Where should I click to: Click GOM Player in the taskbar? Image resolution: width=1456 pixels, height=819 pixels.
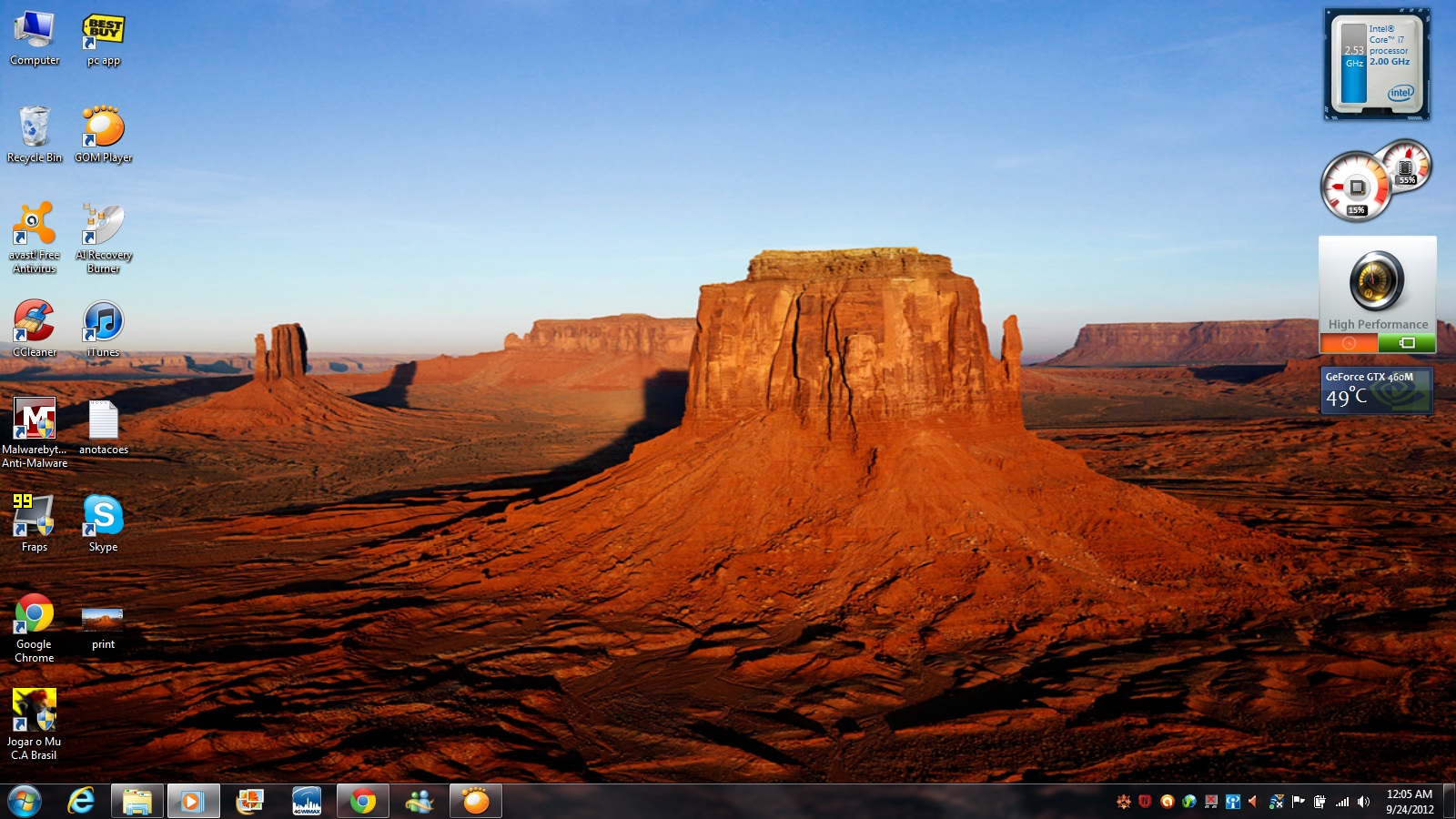pyautogui.click(x=475, y=802)
